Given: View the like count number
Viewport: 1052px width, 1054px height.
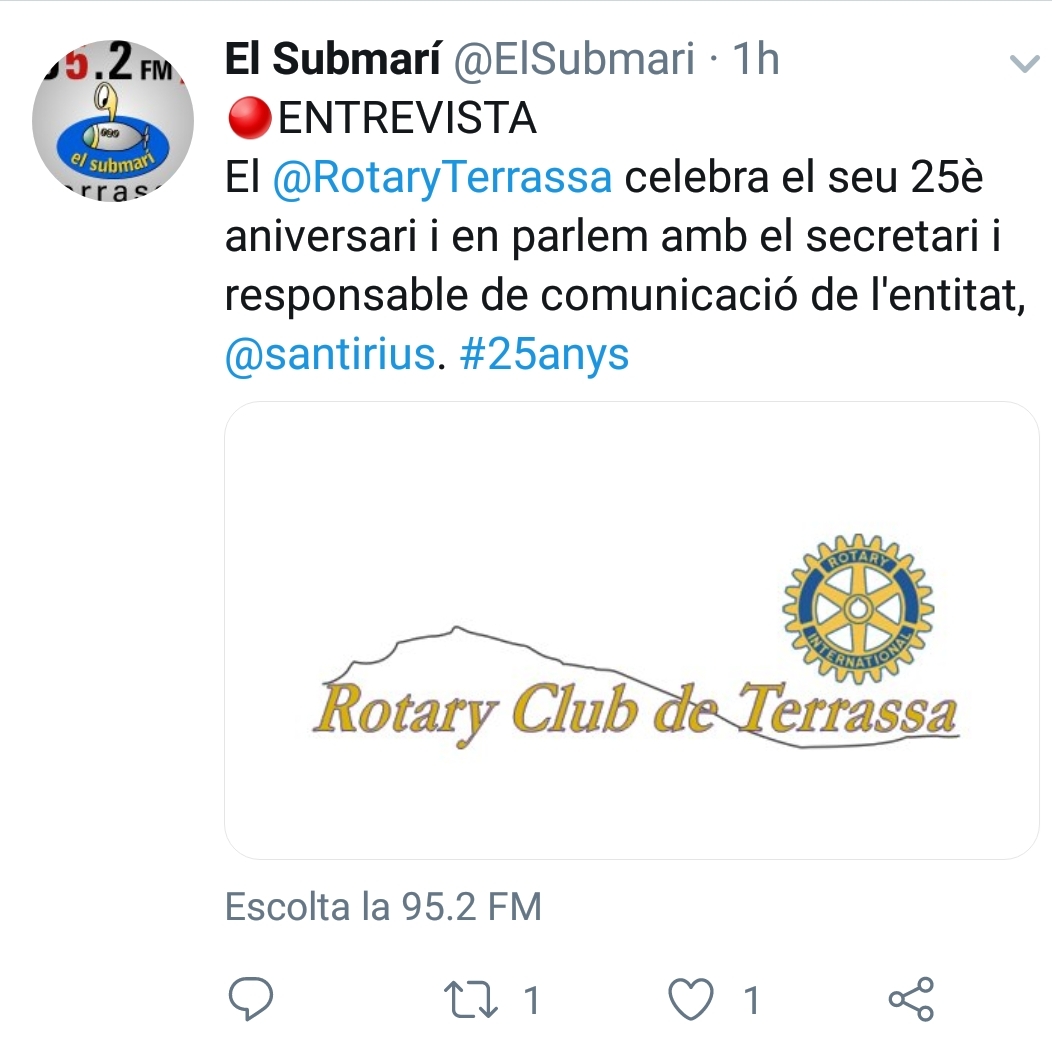Looking at the screenshot, I should click(x=752, y=1000).
